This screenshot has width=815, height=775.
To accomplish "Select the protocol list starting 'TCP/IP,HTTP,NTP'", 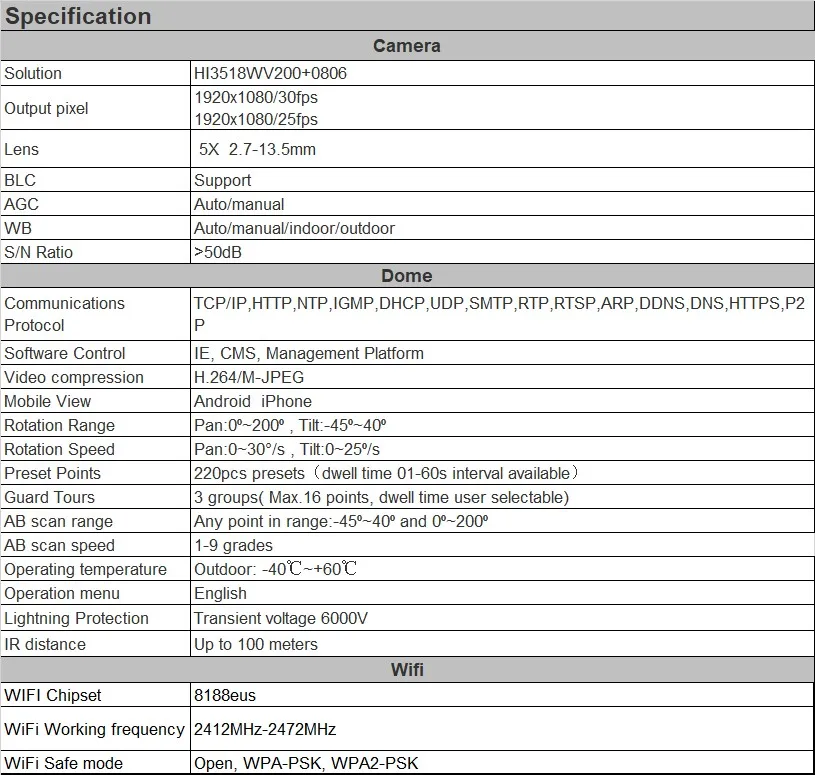I will pyautogui.click(x=499, y=314).
